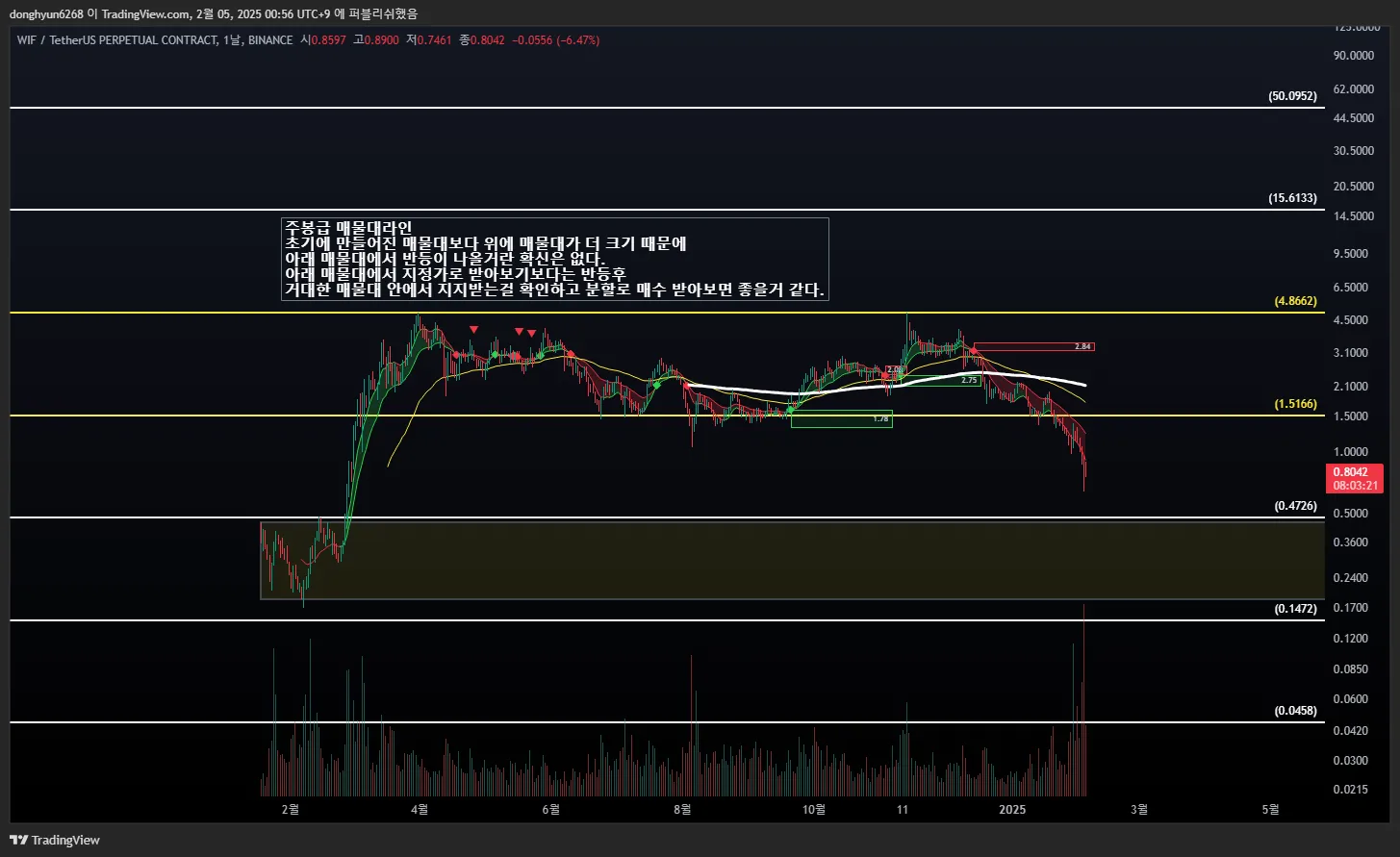Image resolution: width=1400 pixels, height=857 pixels.
Task: Click the note line ending 받아보기보다는 반등후
Action: click(455, 274)
